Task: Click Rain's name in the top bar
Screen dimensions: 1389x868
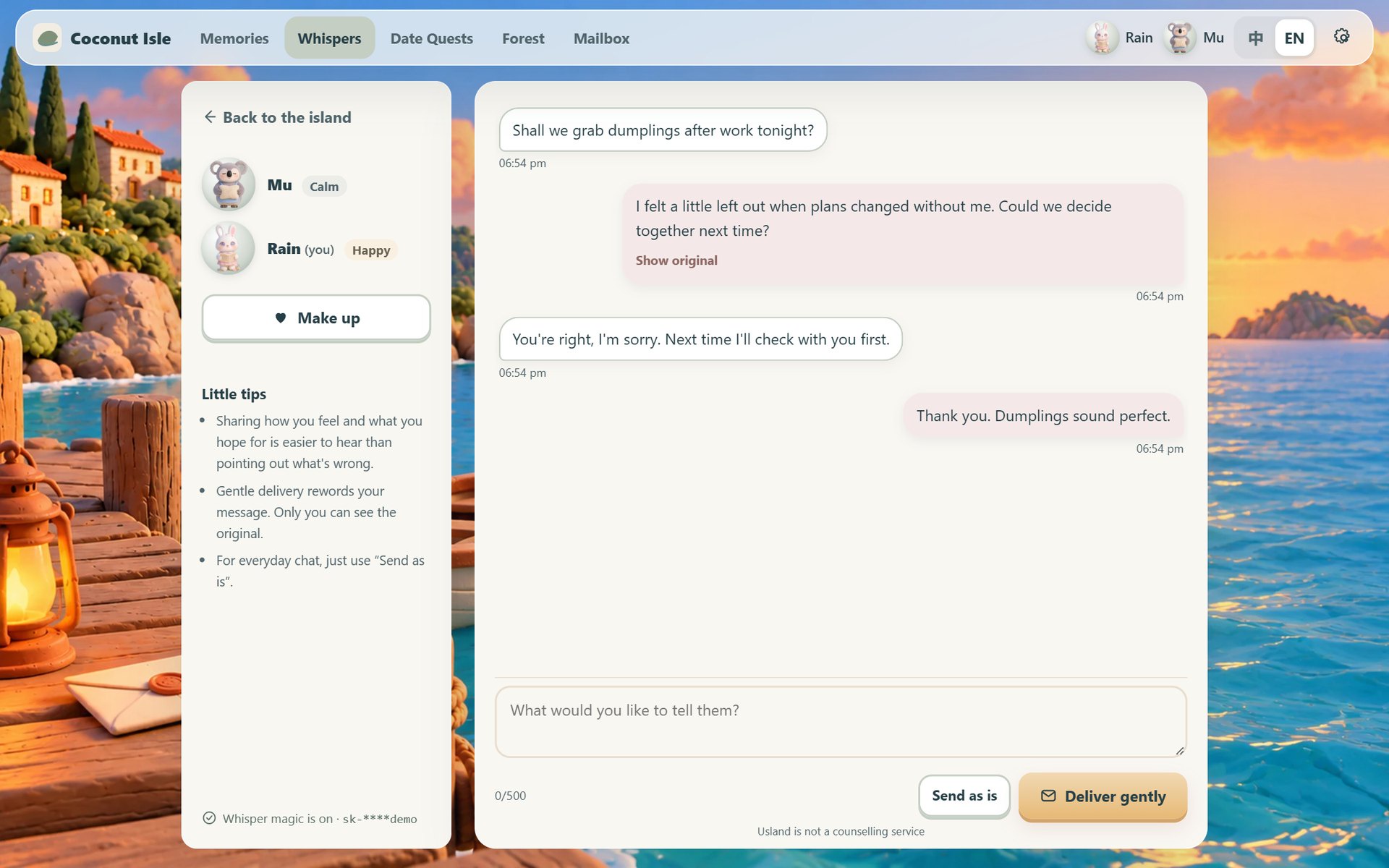Action: click(1139, 38)
